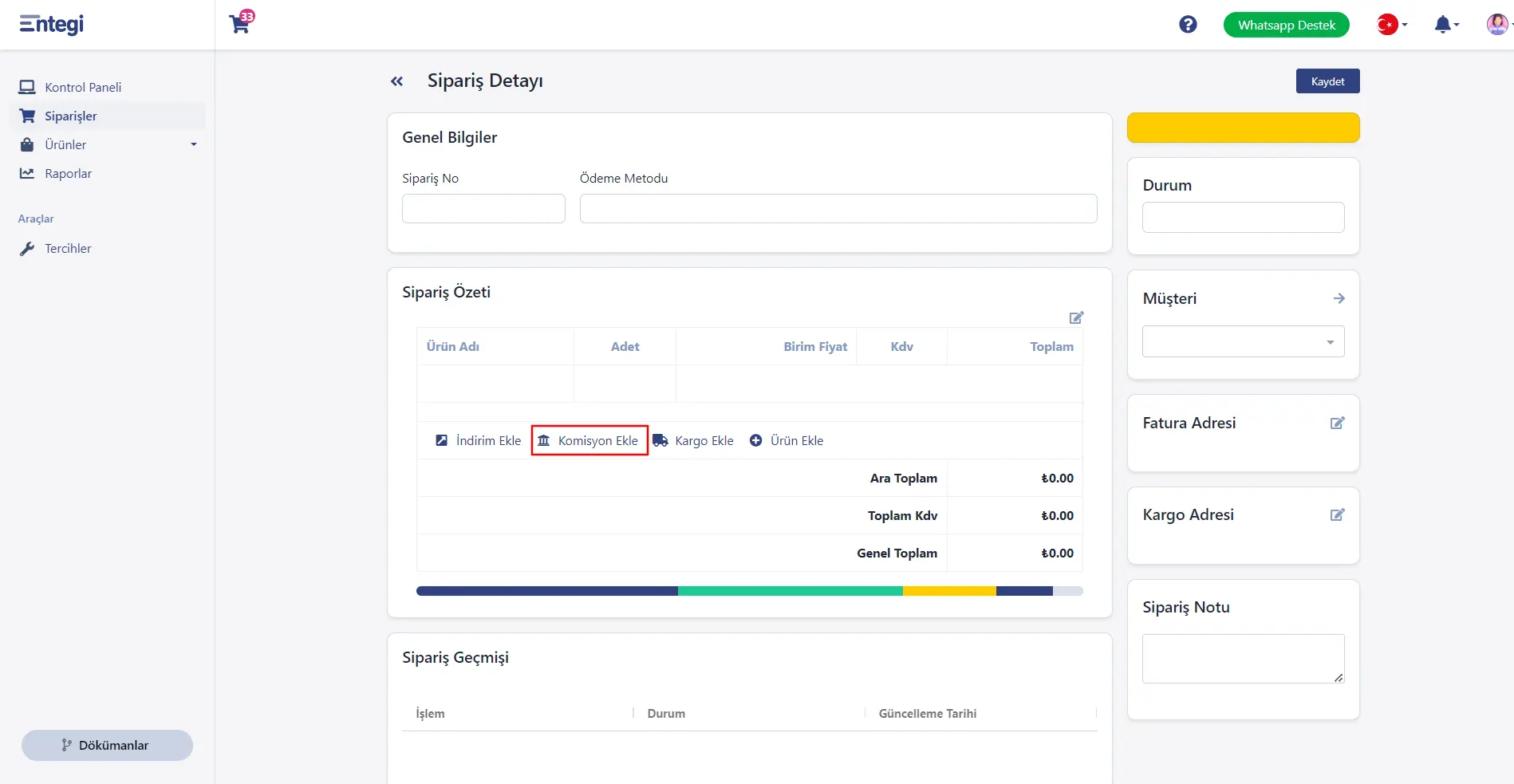Click the Birim Fiyat column header
This screenshot has height=784, width=1514.
pos(815,346)
